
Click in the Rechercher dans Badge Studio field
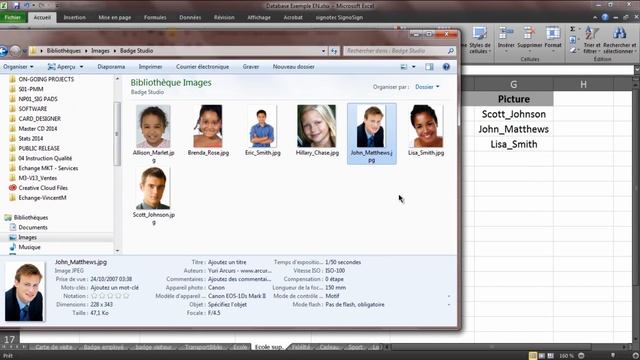tap(394, 51)
